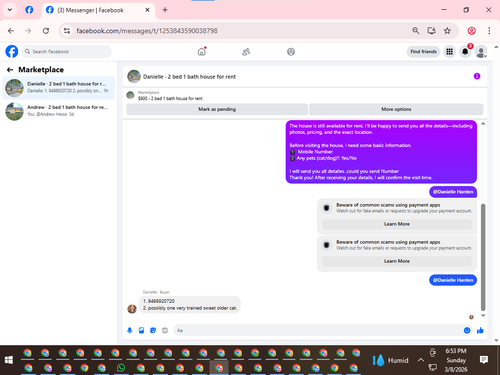500x375 pixels.
Task: Click the browser back button
Action: [11, 31]
